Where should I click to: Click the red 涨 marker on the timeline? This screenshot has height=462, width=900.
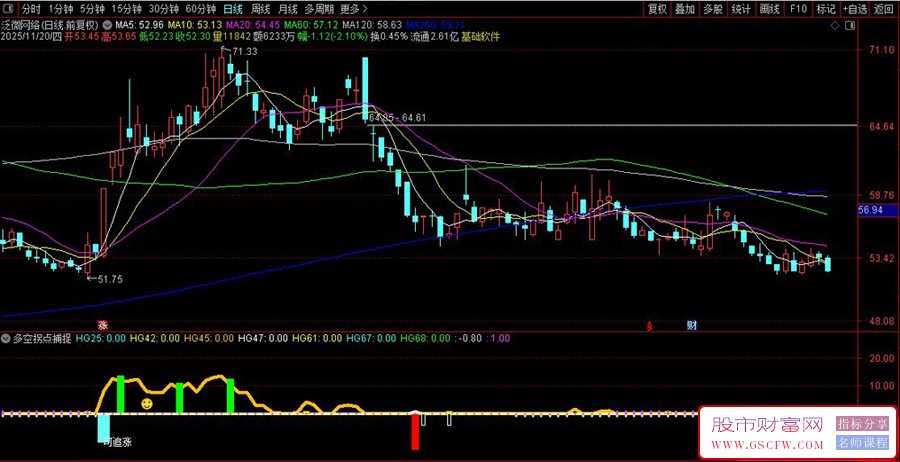pyautogui.click(x=102, y=326)
